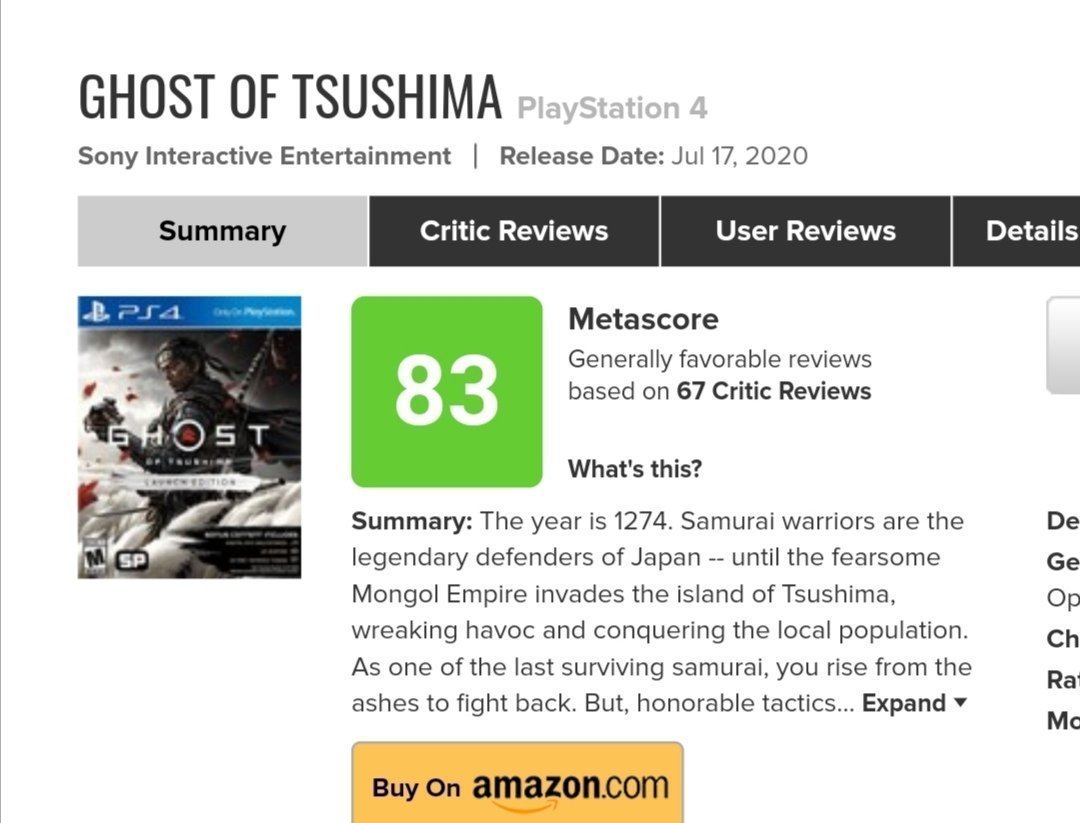1080x823 pixels.
Task: Open Sony Interactive Entertainment publisher page
Action: pos(265,157)
